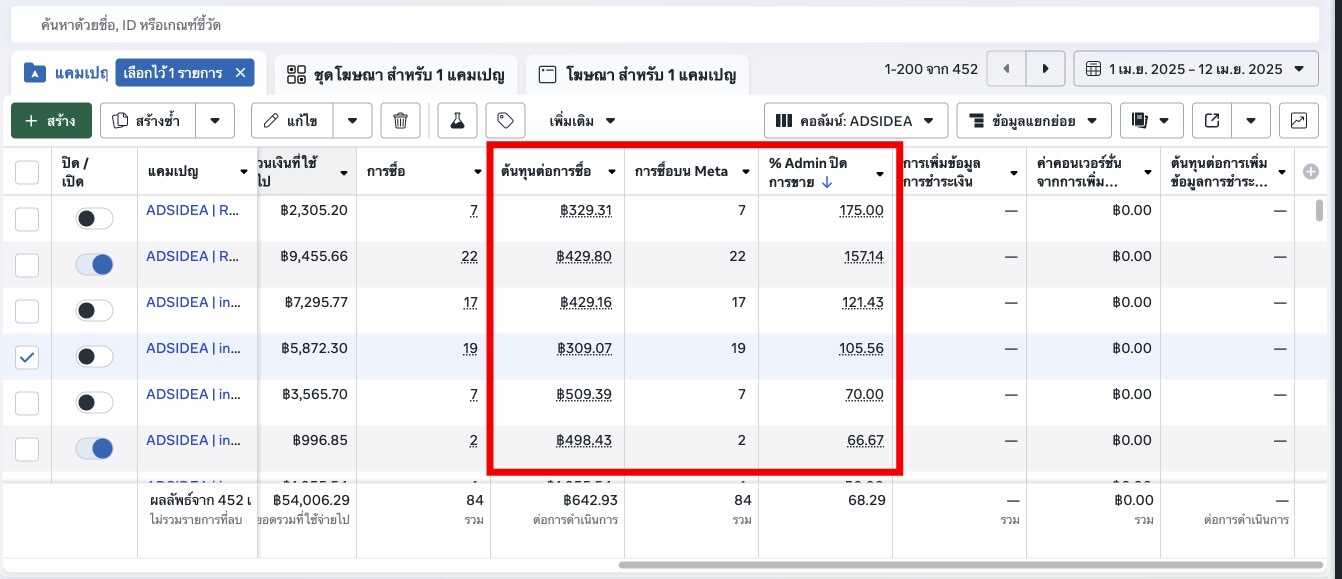The image size is (1342, 579).
Task: Click the tag icon in the toolbar
Action: pos(505,121)
